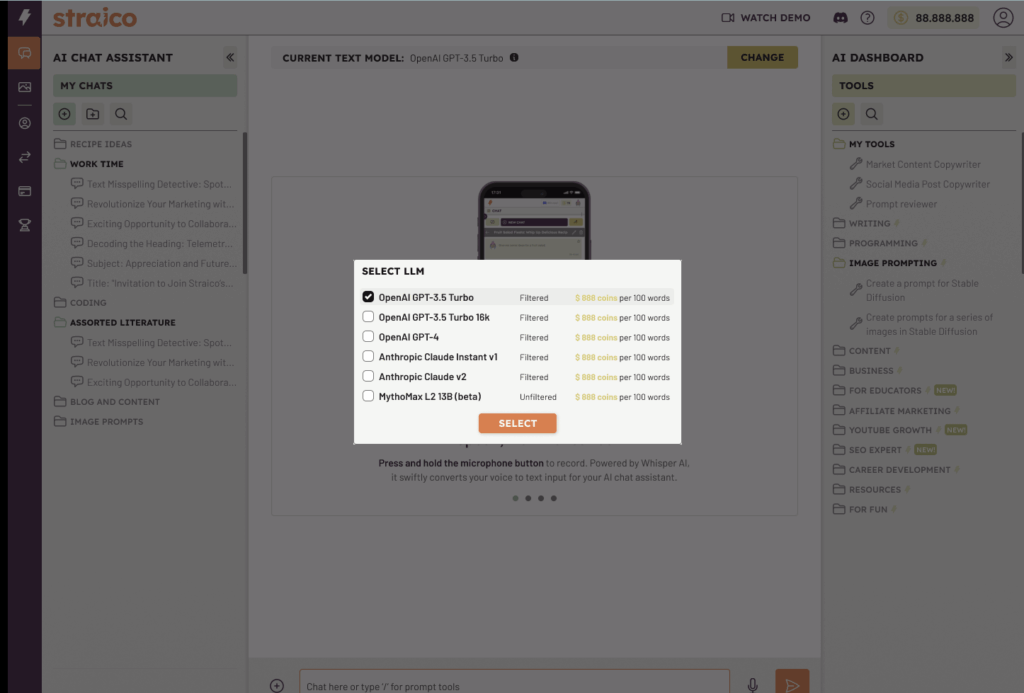Search tools with the magnifier icon

click(x=871, y=114)
